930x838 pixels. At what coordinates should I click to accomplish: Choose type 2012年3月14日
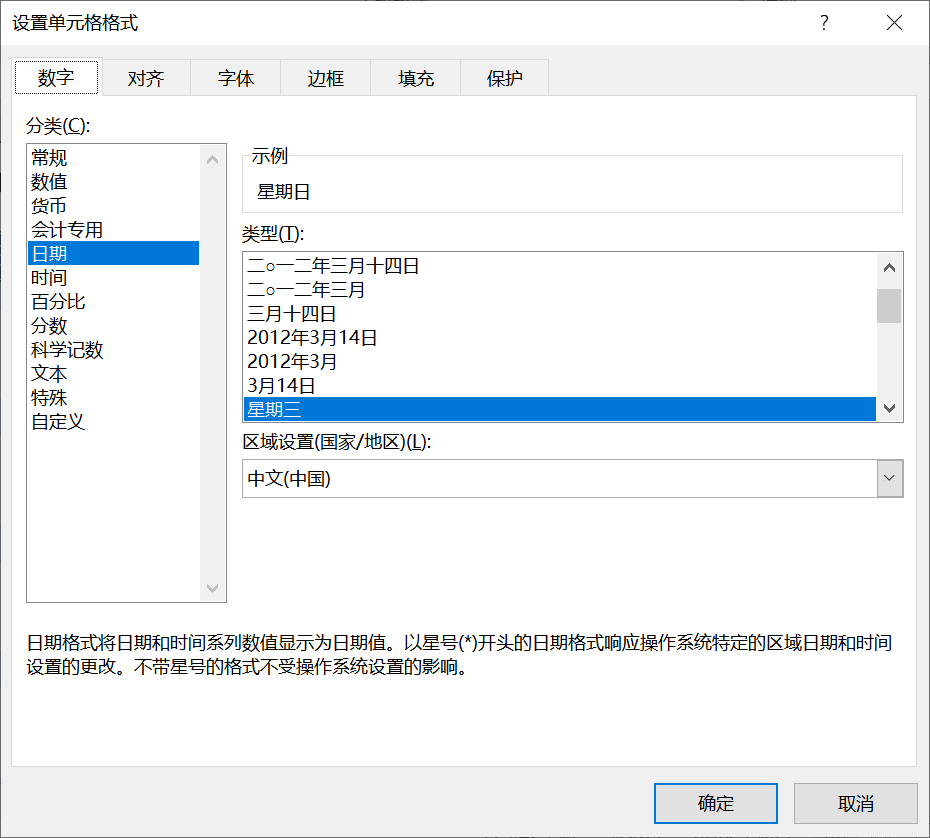(x=560, y=337)
